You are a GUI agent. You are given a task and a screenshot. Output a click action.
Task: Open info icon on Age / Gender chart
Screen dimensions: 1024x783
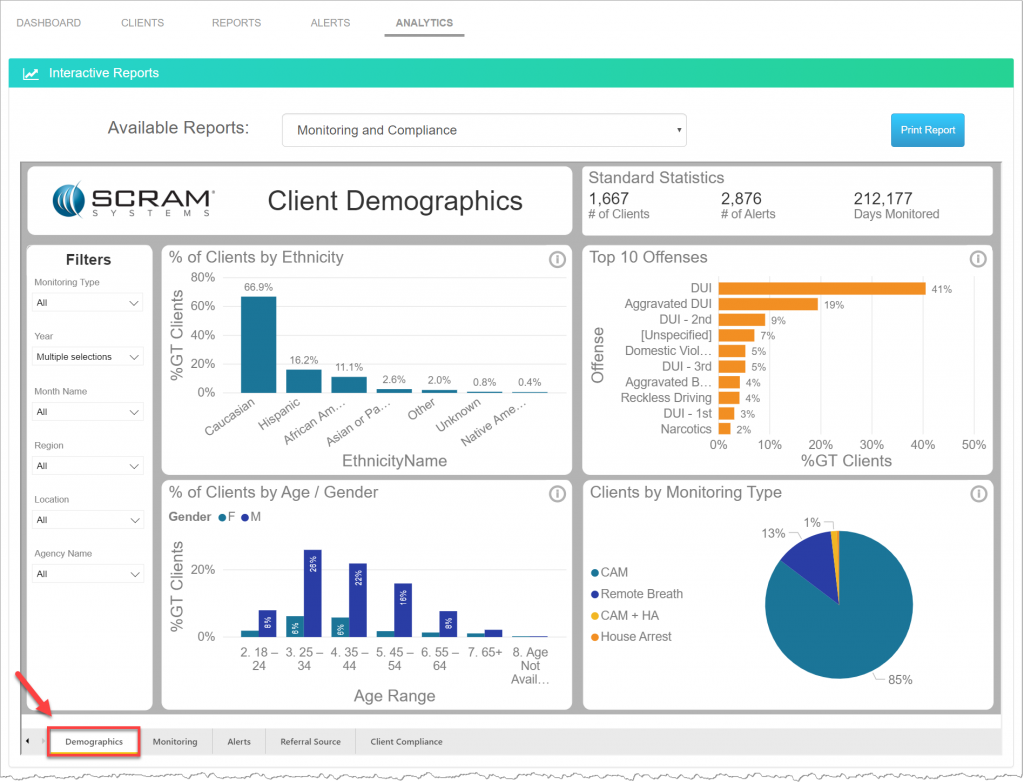558,493
